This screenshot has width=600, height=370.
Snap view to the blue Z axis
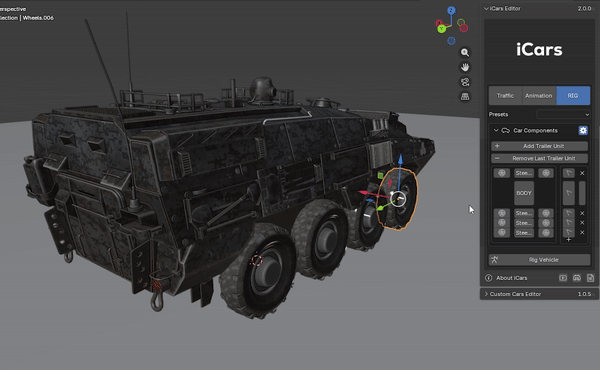(x=452, y=10)
